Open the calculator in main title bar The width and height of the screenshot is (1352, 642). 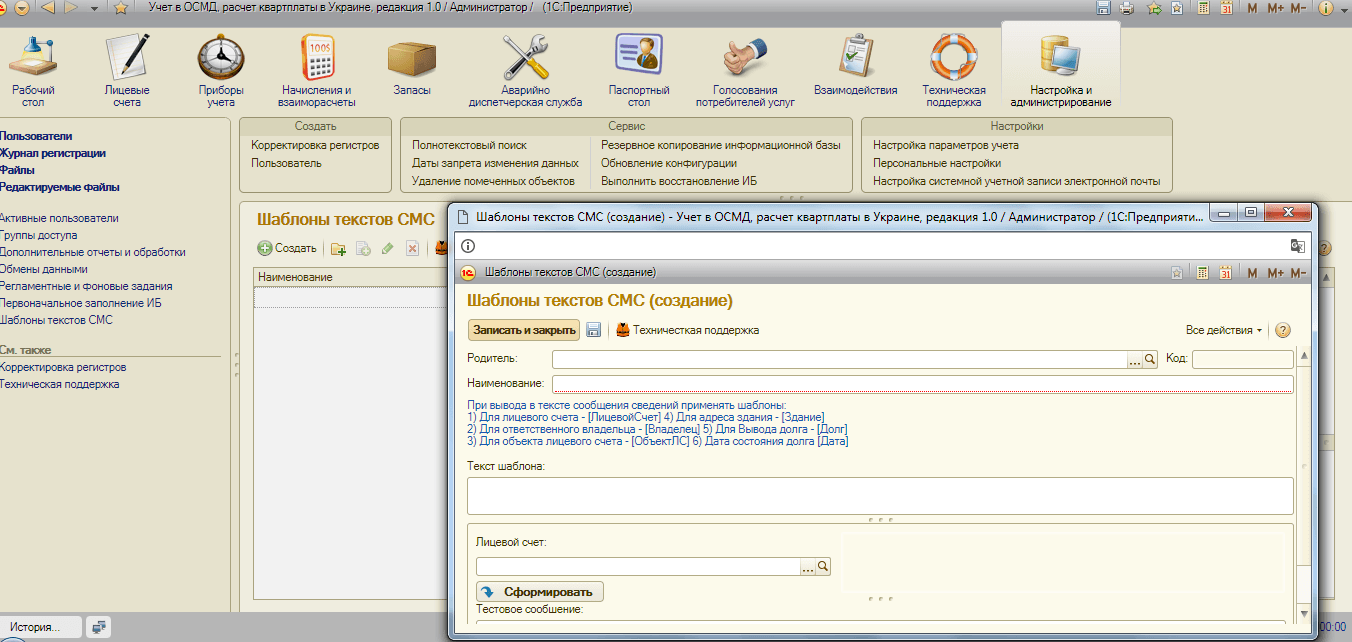1203,8
